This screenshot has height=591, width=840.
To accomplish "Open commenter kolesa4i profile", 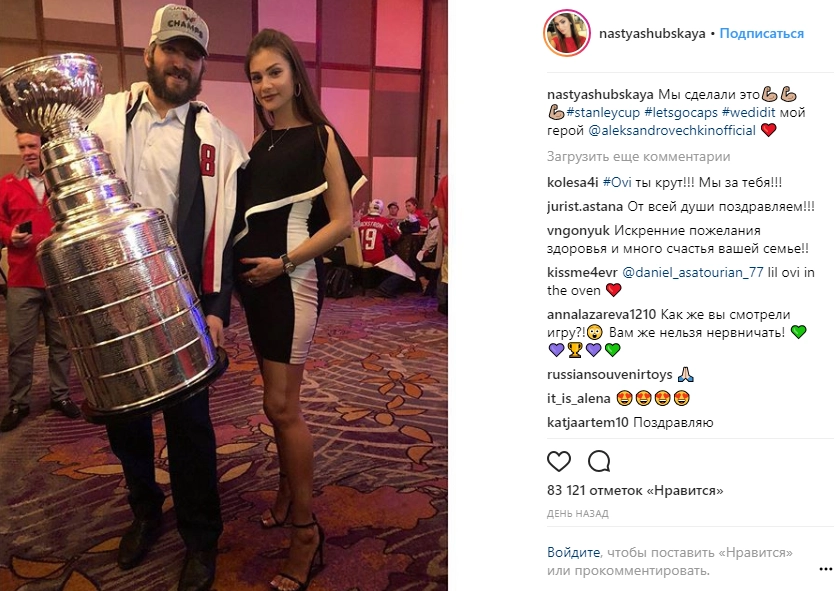I will tap(572, 182).
